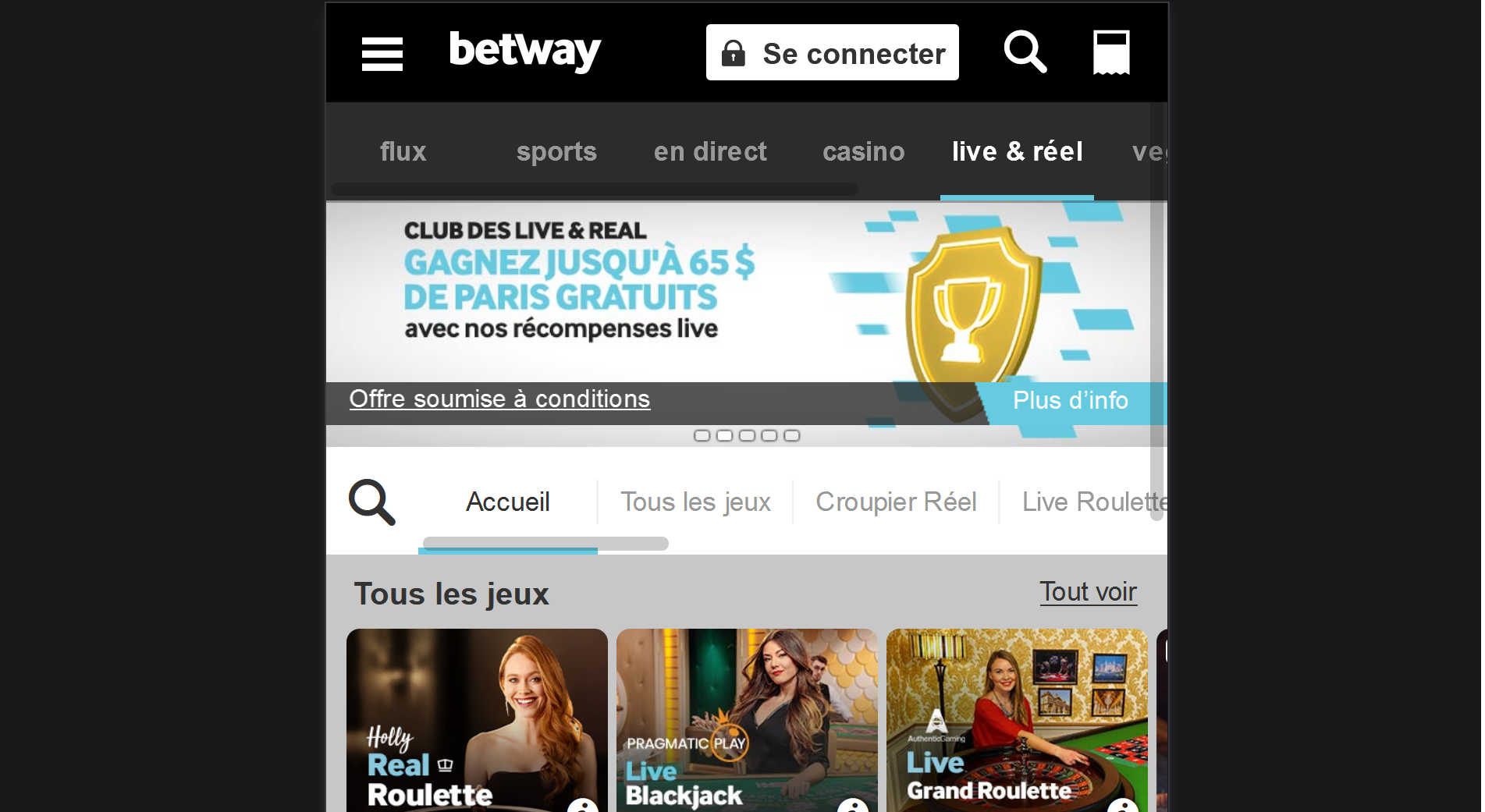This screenshot has width=1485, height=812.
Task: Open the en direct tab
Action: (710, 151)
